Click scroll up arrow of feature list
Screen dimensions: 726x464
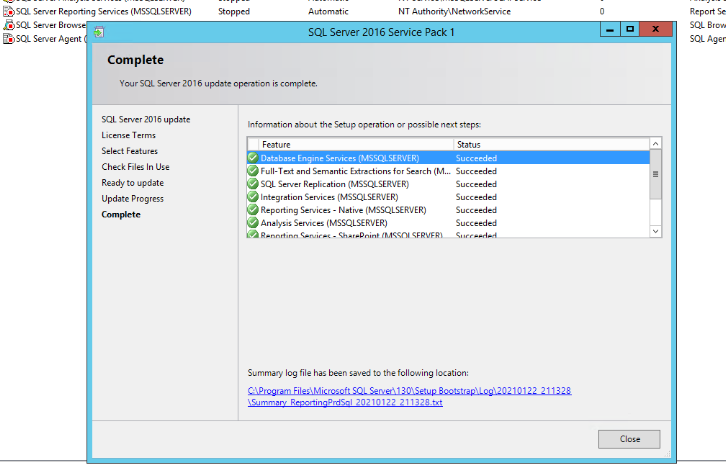coord(655,144)
